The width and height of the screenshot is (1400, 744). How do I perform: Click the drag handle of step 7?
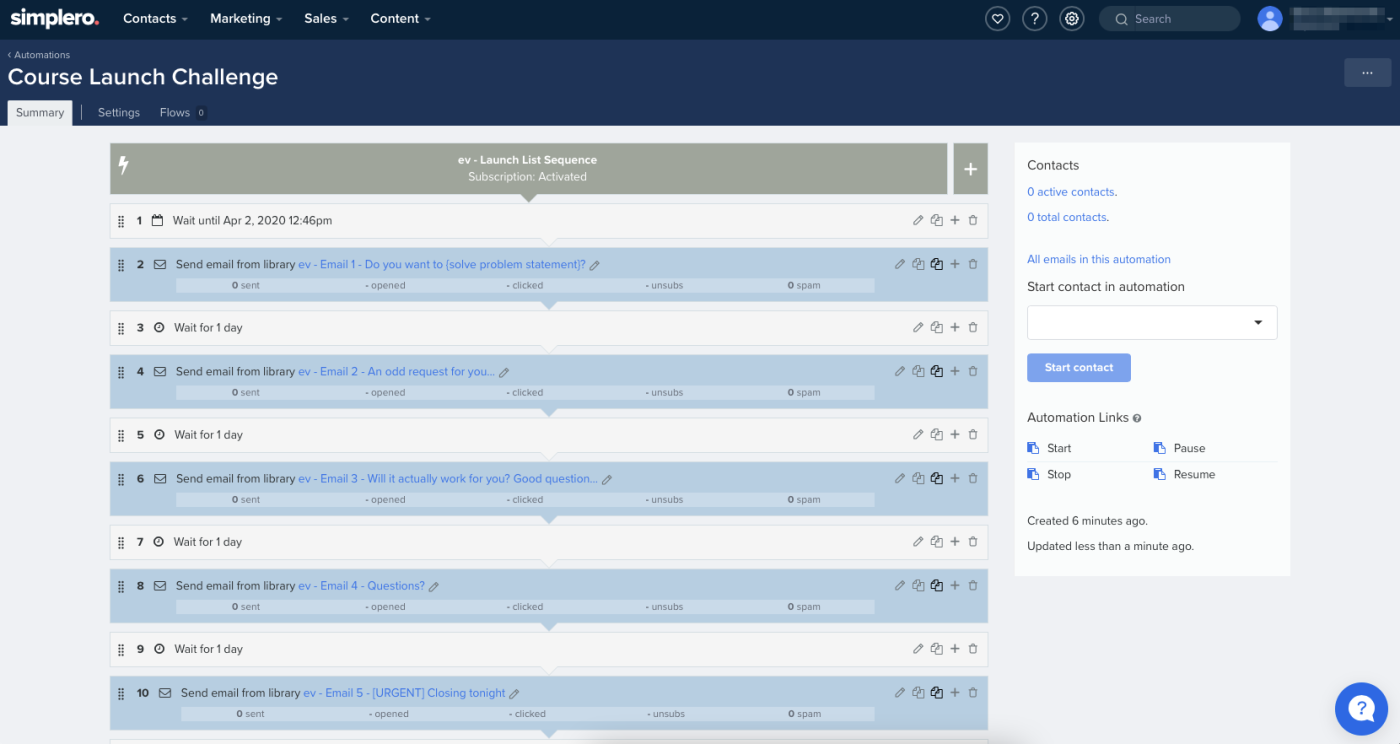121,542
